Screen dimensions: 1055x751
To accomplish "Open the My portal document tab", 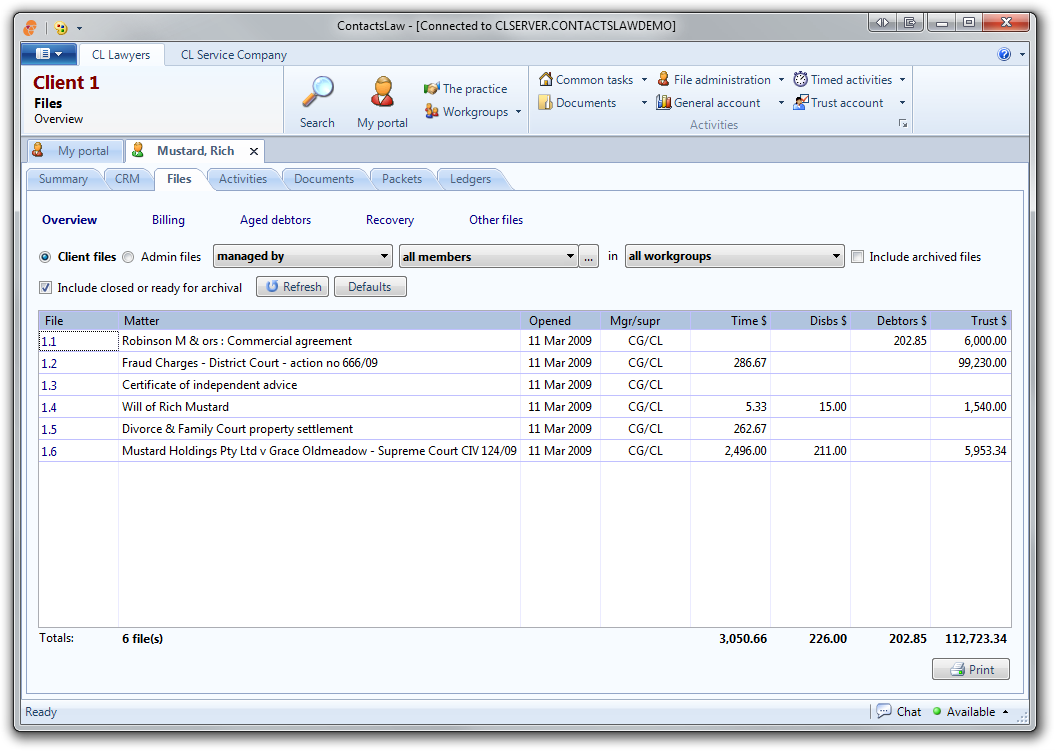I will coord(75,151).
